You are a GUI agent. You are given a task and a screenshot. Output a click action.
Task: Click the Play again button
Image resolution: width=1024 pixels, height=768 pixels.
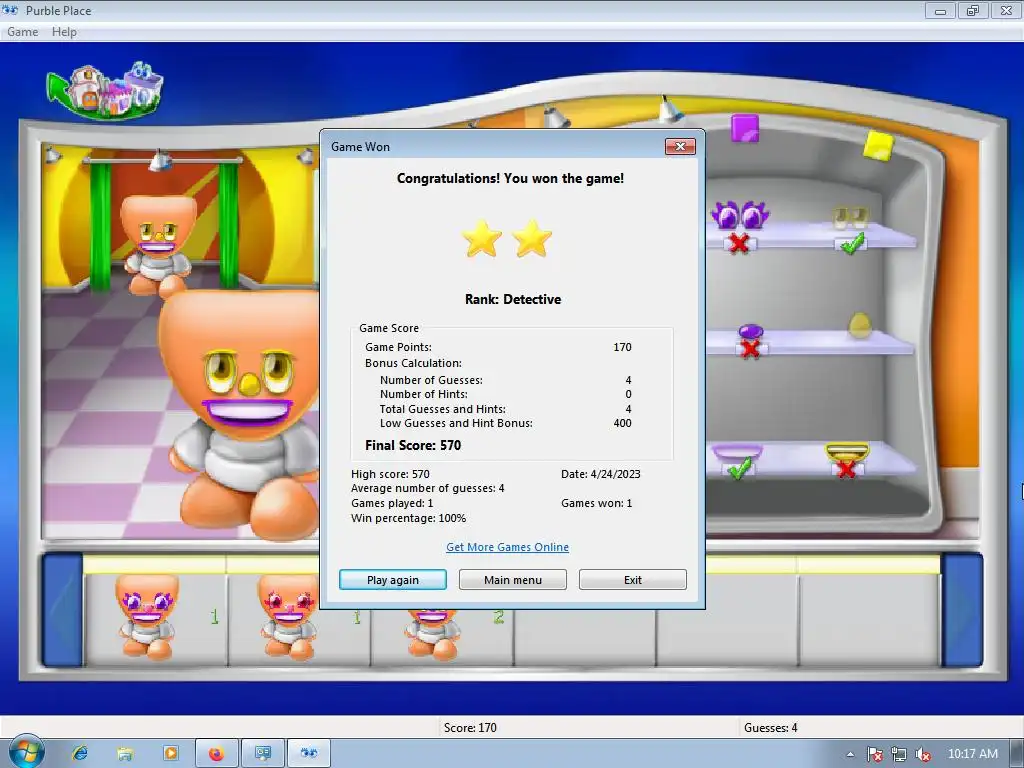coord(392,580)
